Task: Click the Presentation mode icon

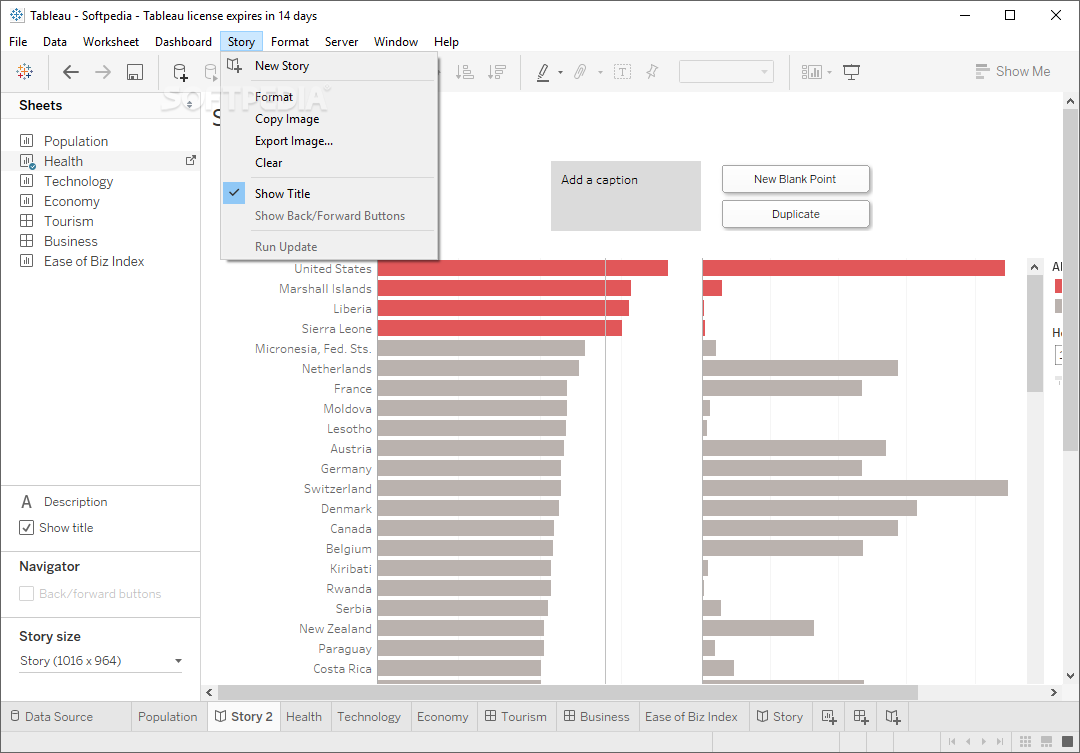Action: coord(851,72)
